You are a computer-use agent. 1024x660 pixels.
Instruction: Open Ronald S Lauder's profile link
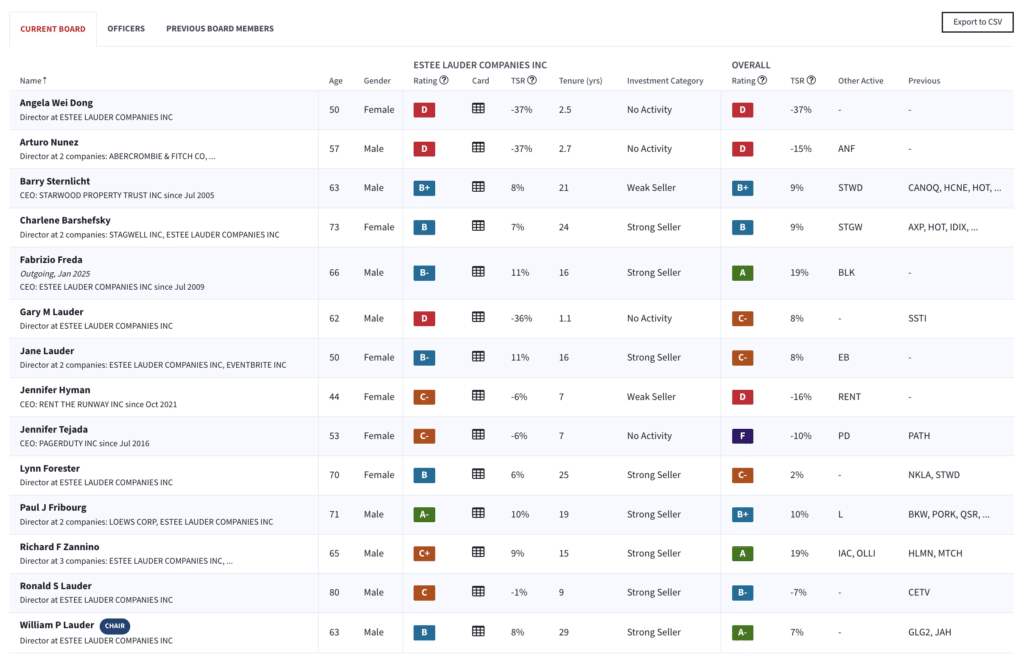click(56, 586)
